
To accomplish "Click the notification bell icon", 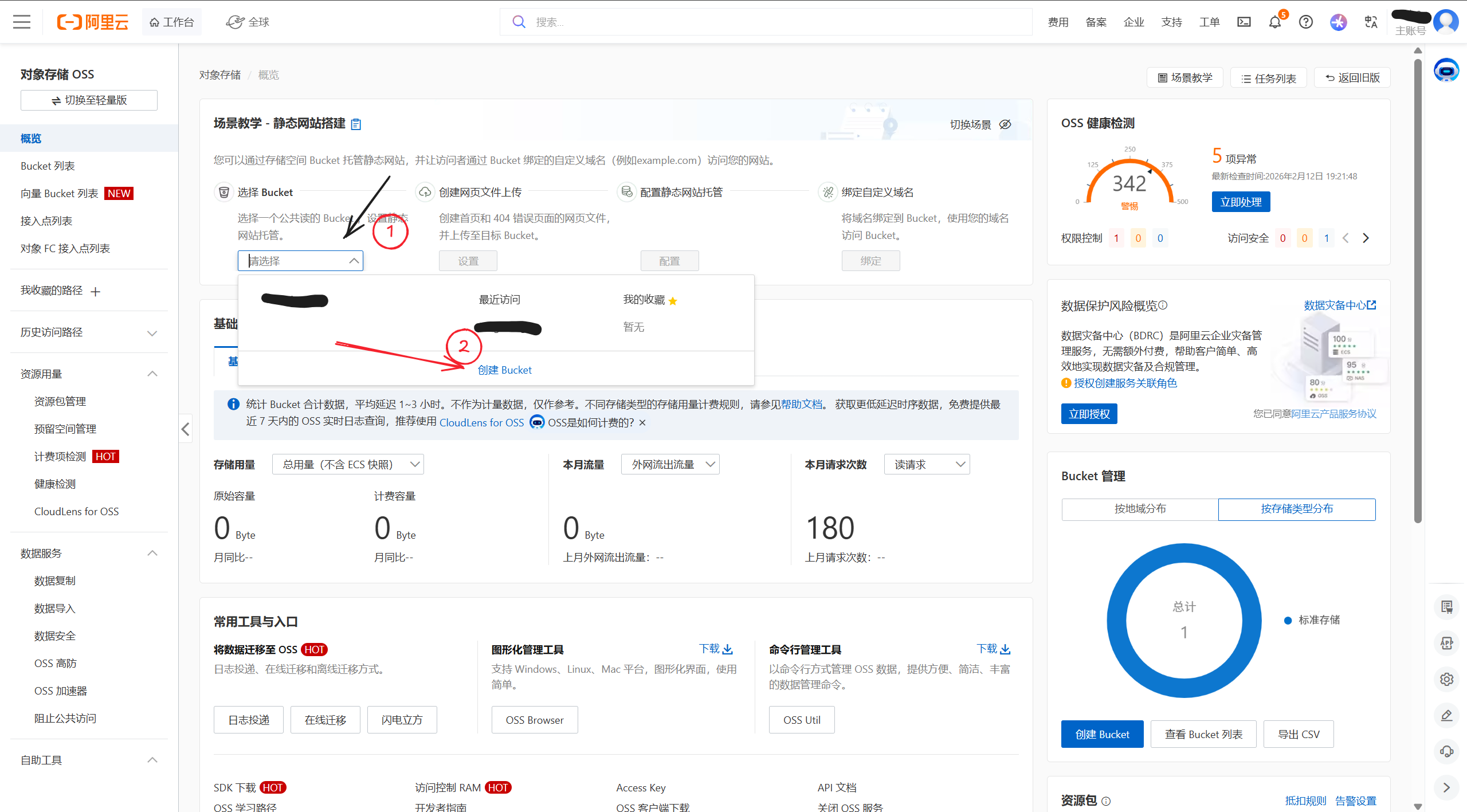I will [1274, 22].
